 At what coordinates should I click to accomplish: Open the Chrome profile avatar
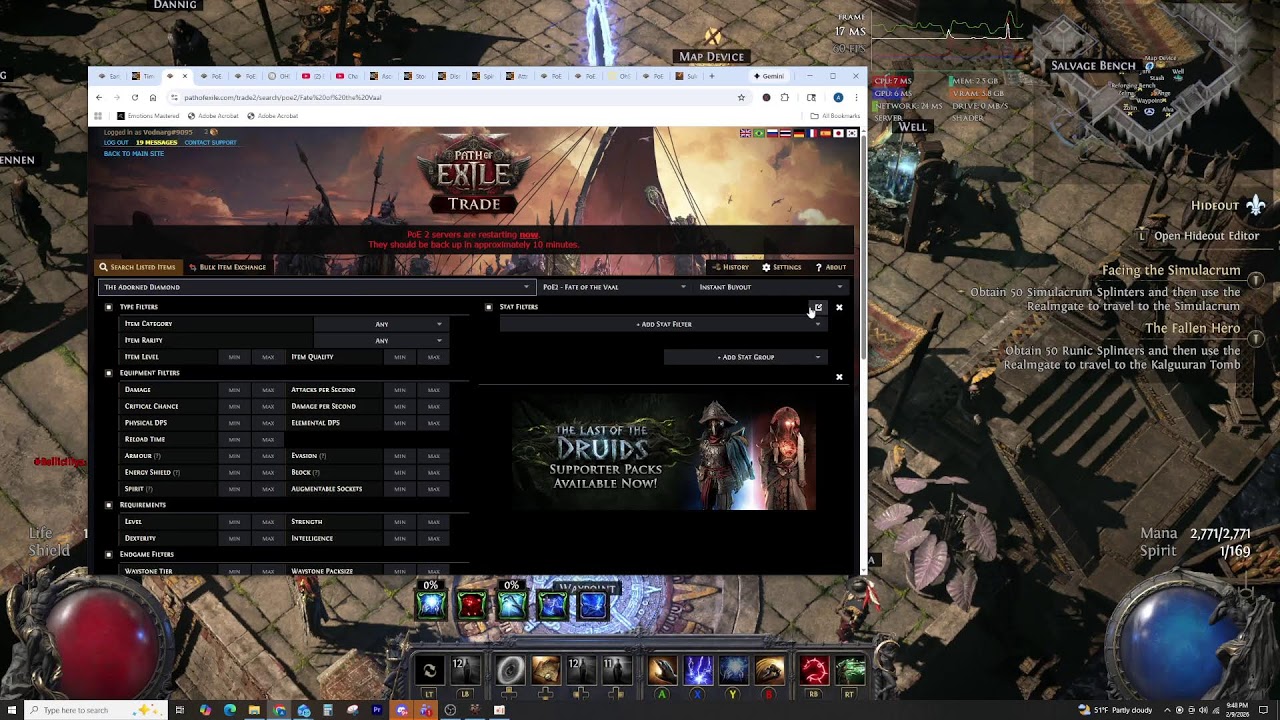[x=838, y=97]
